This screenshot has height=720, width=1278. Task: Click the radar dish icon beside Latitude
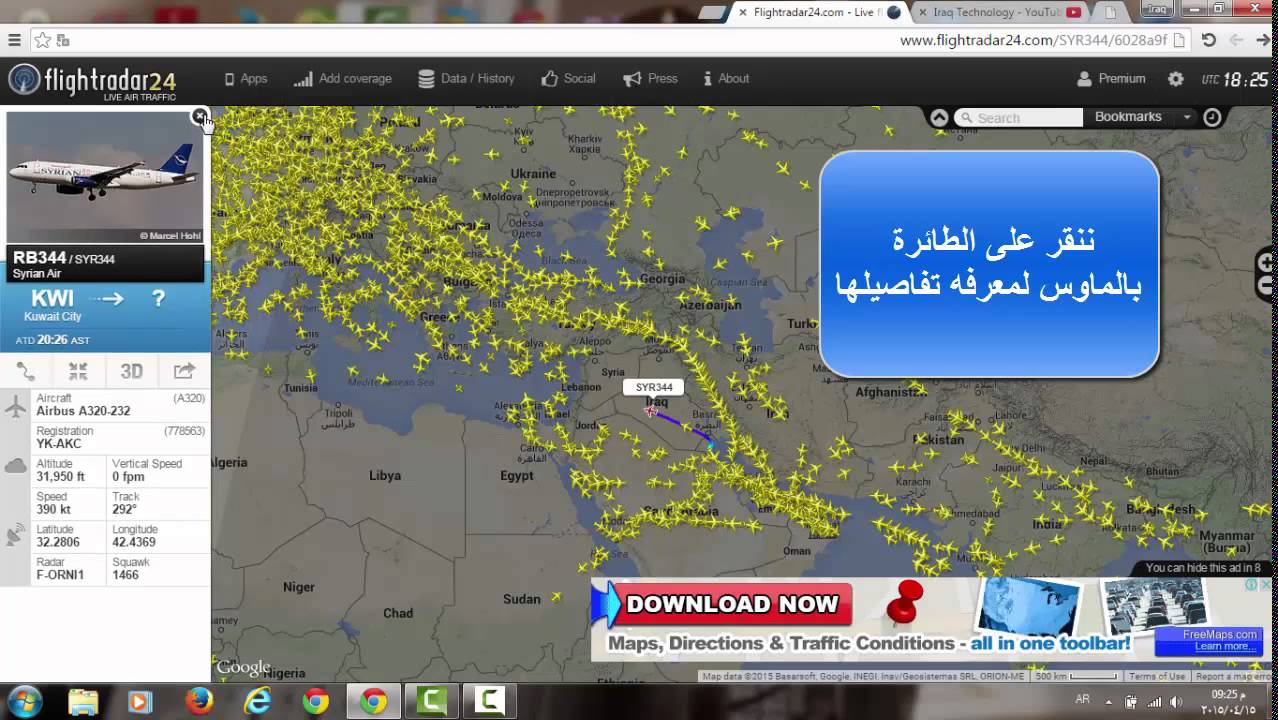[x=16, y=535]
